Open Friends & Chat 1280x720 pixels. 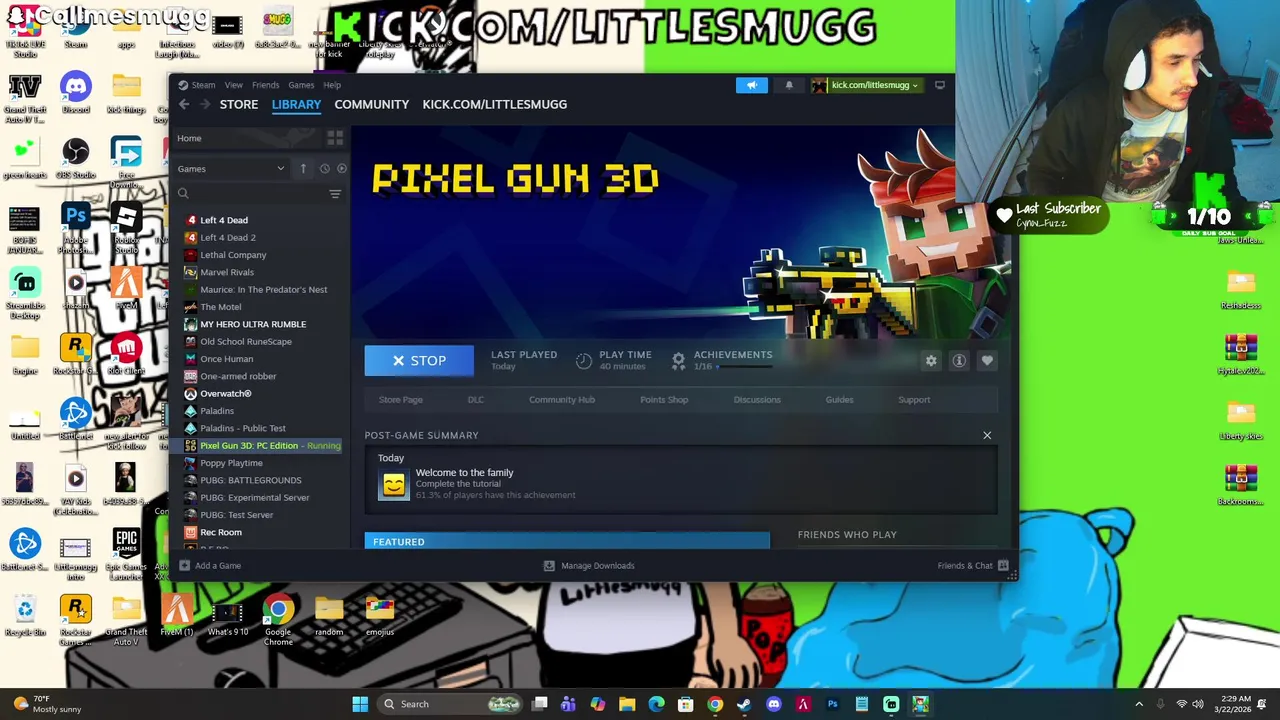pyautogui.click(x=973, y=566)
